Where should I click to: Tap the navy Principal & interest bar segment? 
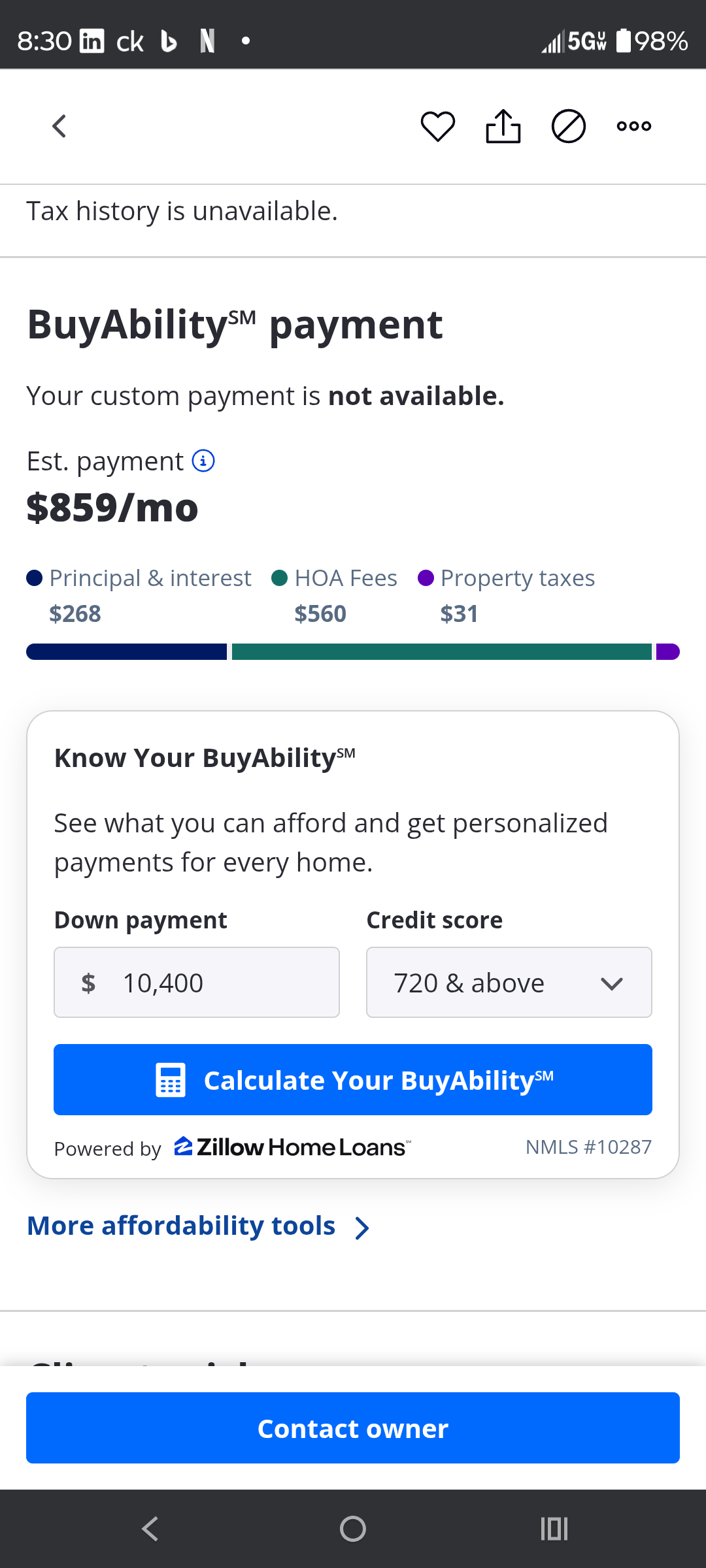point(126,651)
